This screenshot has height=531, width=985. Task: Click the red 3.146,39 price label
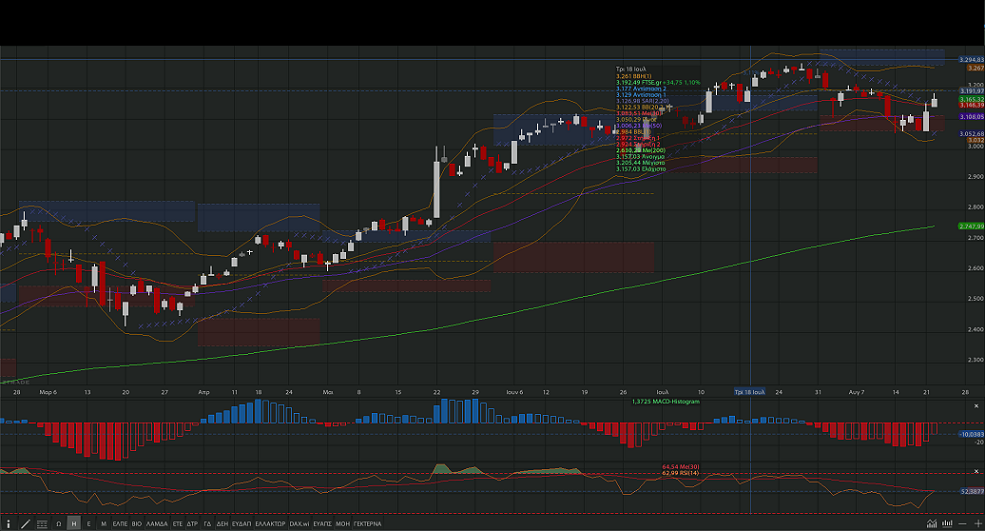[x=971, y=106]
